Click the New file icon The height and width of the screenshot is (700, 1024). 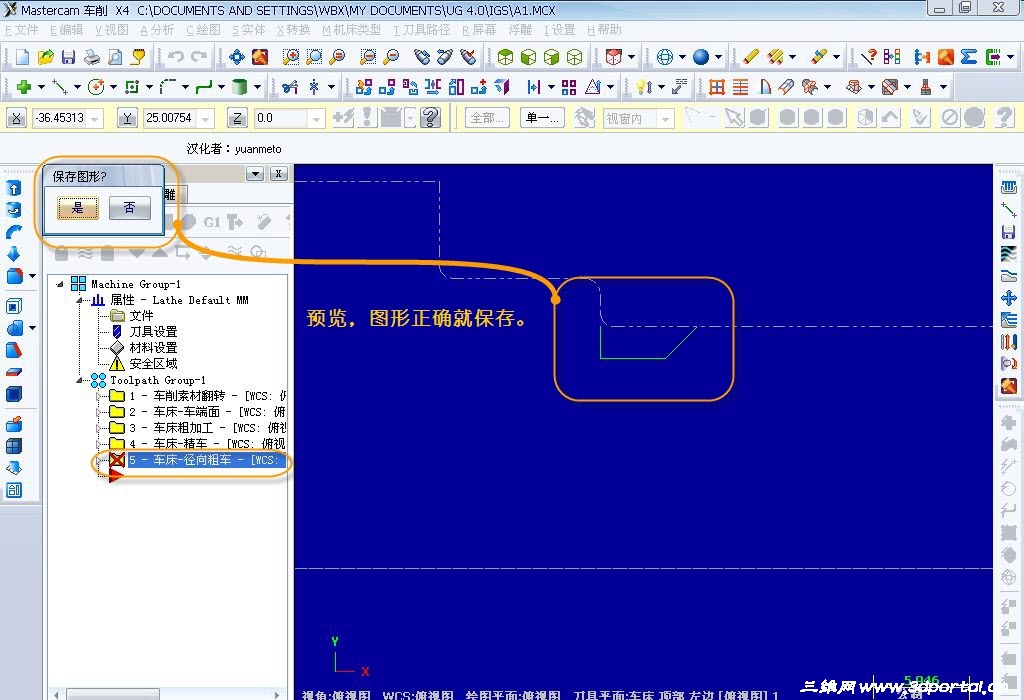tap(22, 57)
